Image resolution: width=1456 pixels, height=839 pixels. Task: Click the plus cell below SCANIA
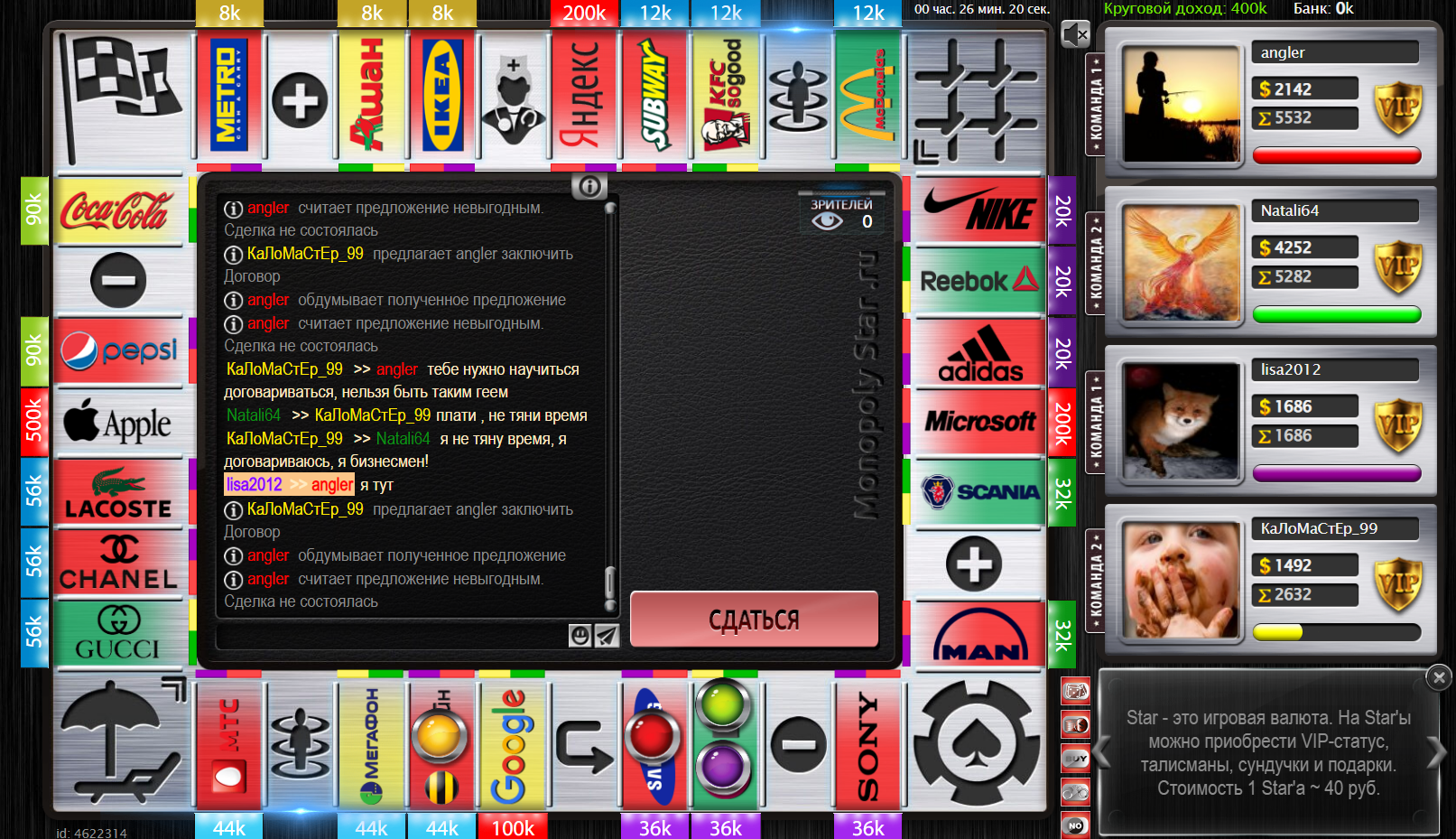pyautogui.click(x=975, y=564)
